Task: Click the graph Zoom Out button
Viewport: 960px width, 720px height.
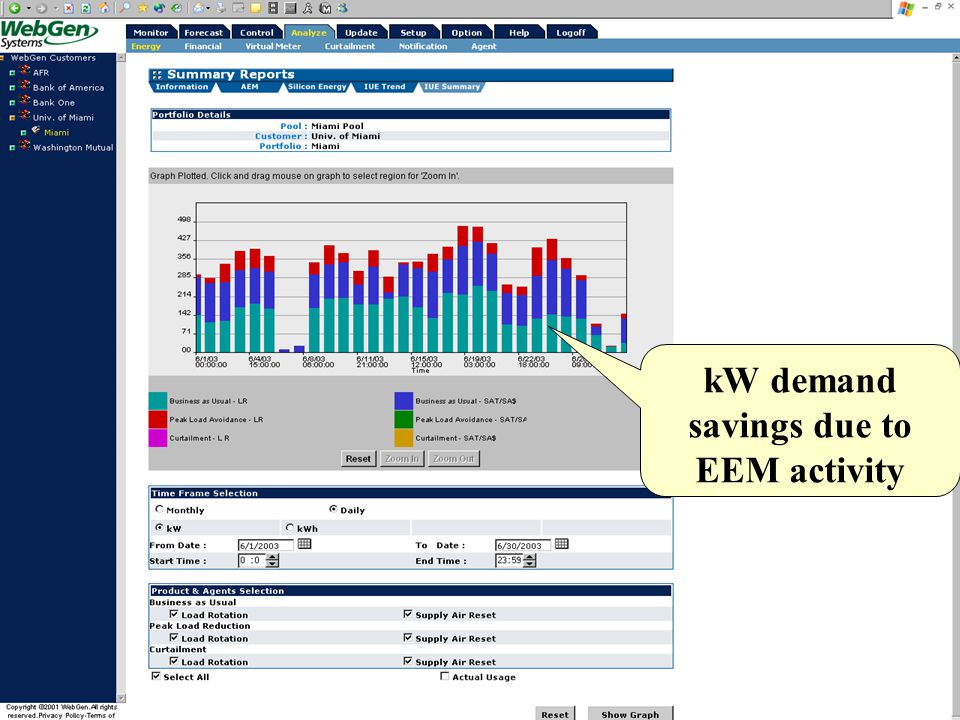Action: point(453,459)
